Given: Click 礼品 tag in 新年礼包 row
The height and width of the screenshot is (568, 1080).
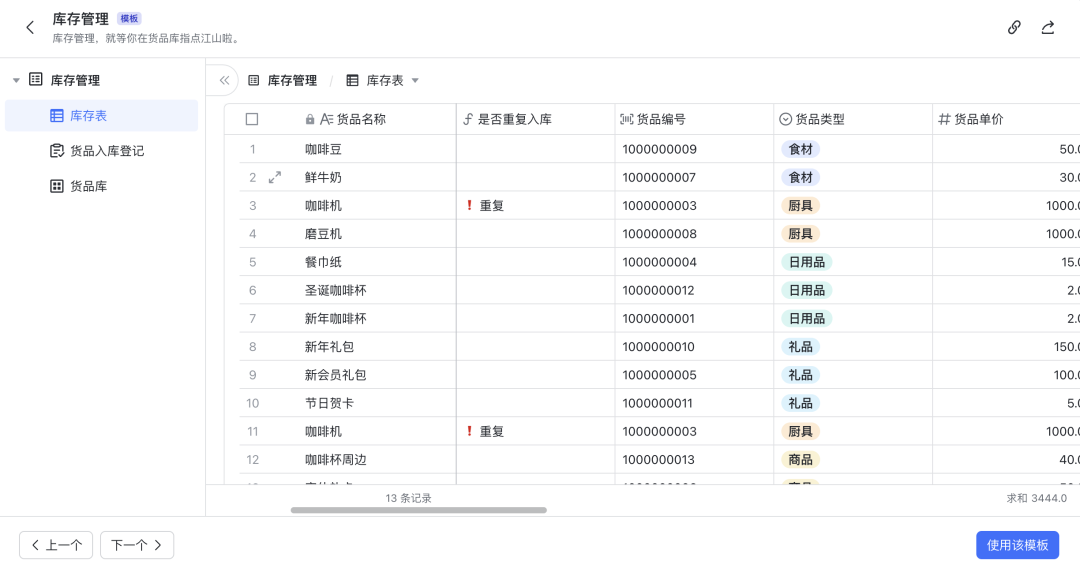Looking at the screenshot, I should coord(800,347).
